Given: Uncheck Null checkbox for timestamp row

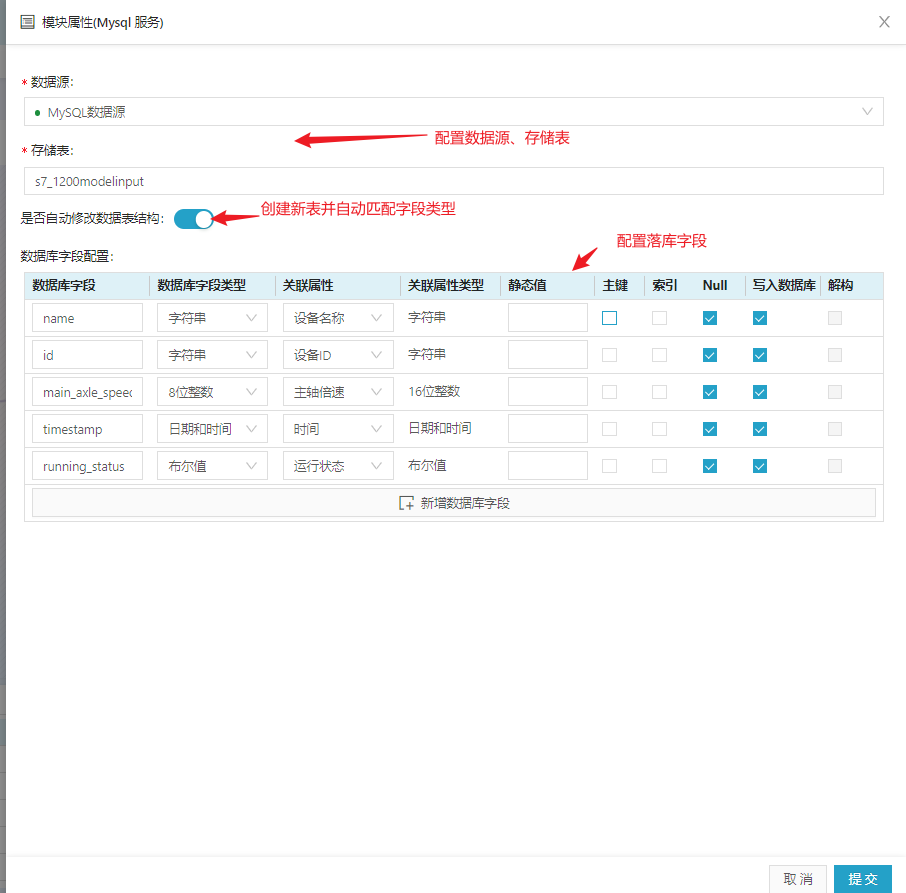Looking at the screenshot, I should point(710,429).
